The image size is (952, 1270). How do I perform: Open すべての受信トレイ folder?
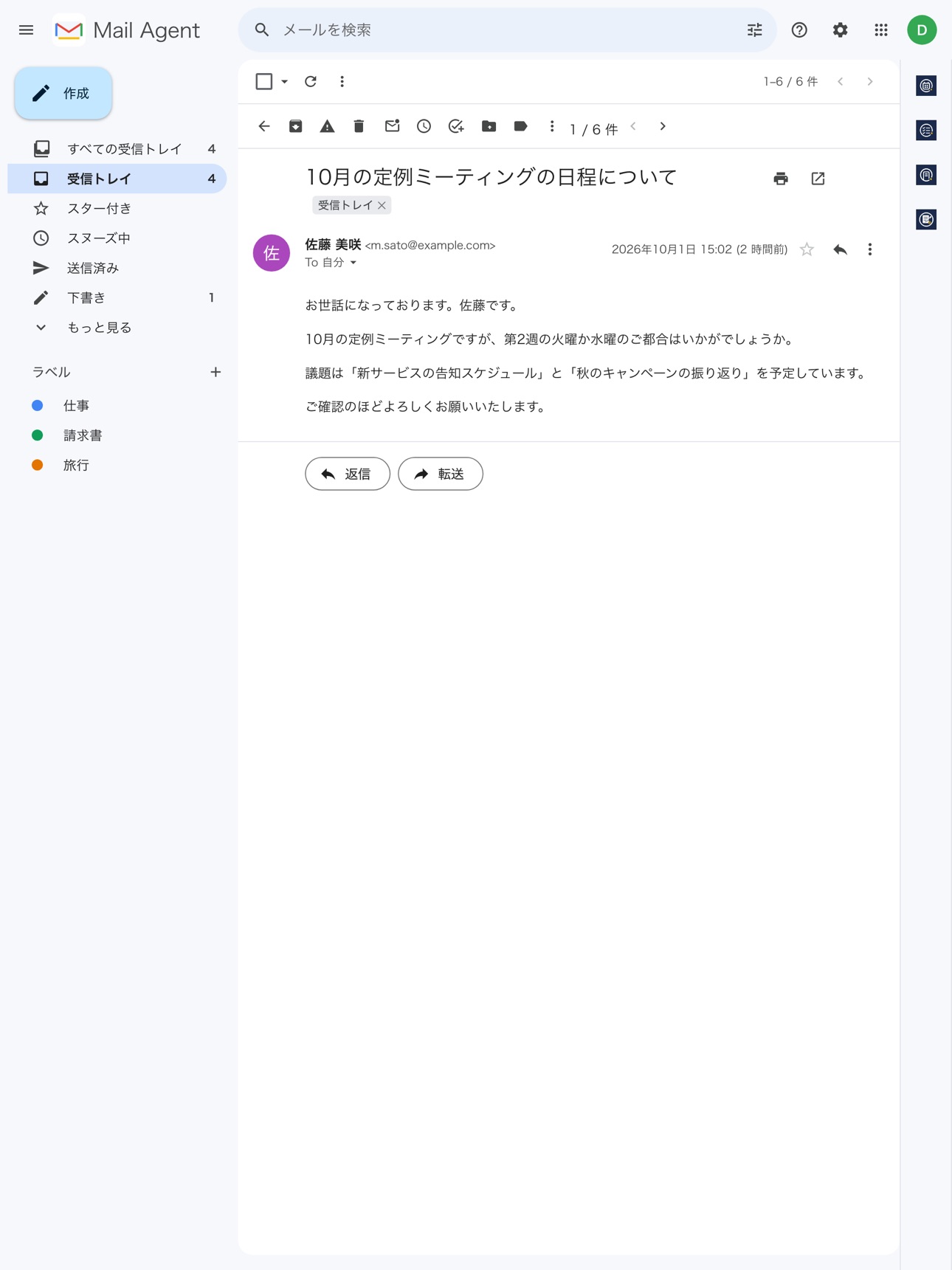point(117,149)
